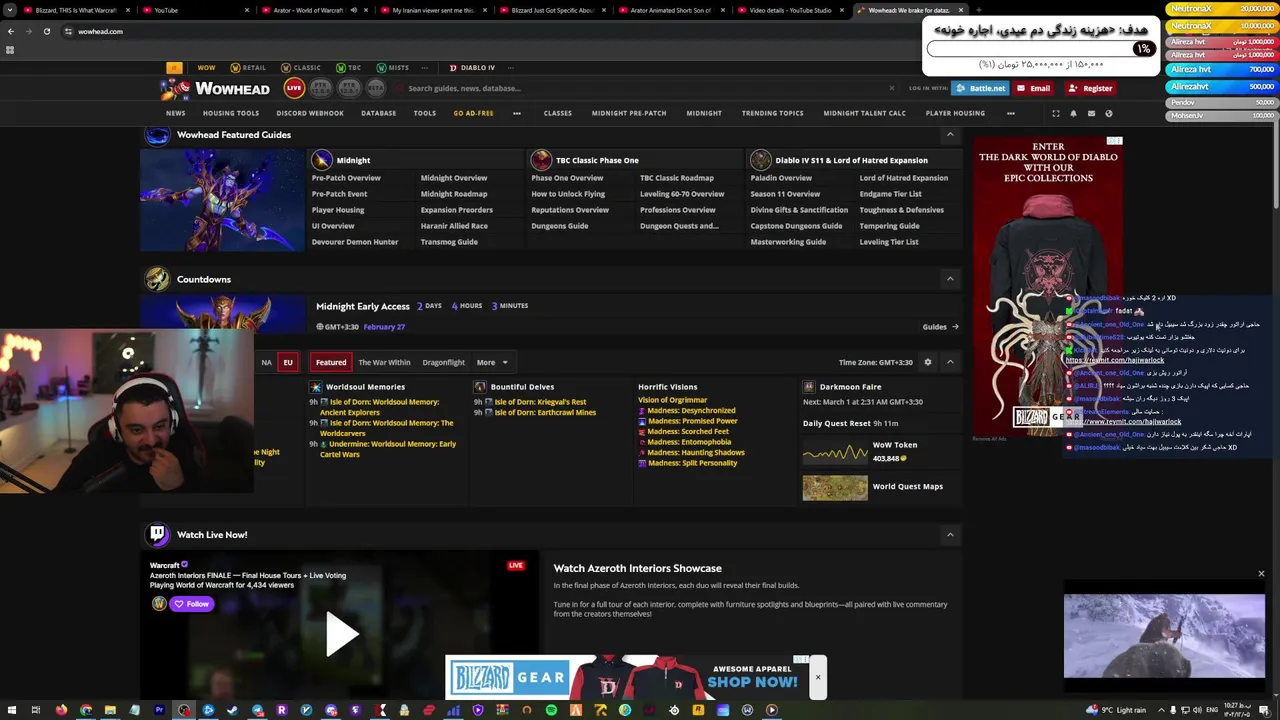Open Firefox from the taskbar
1280x720 pixels.
tap(61, 710)
